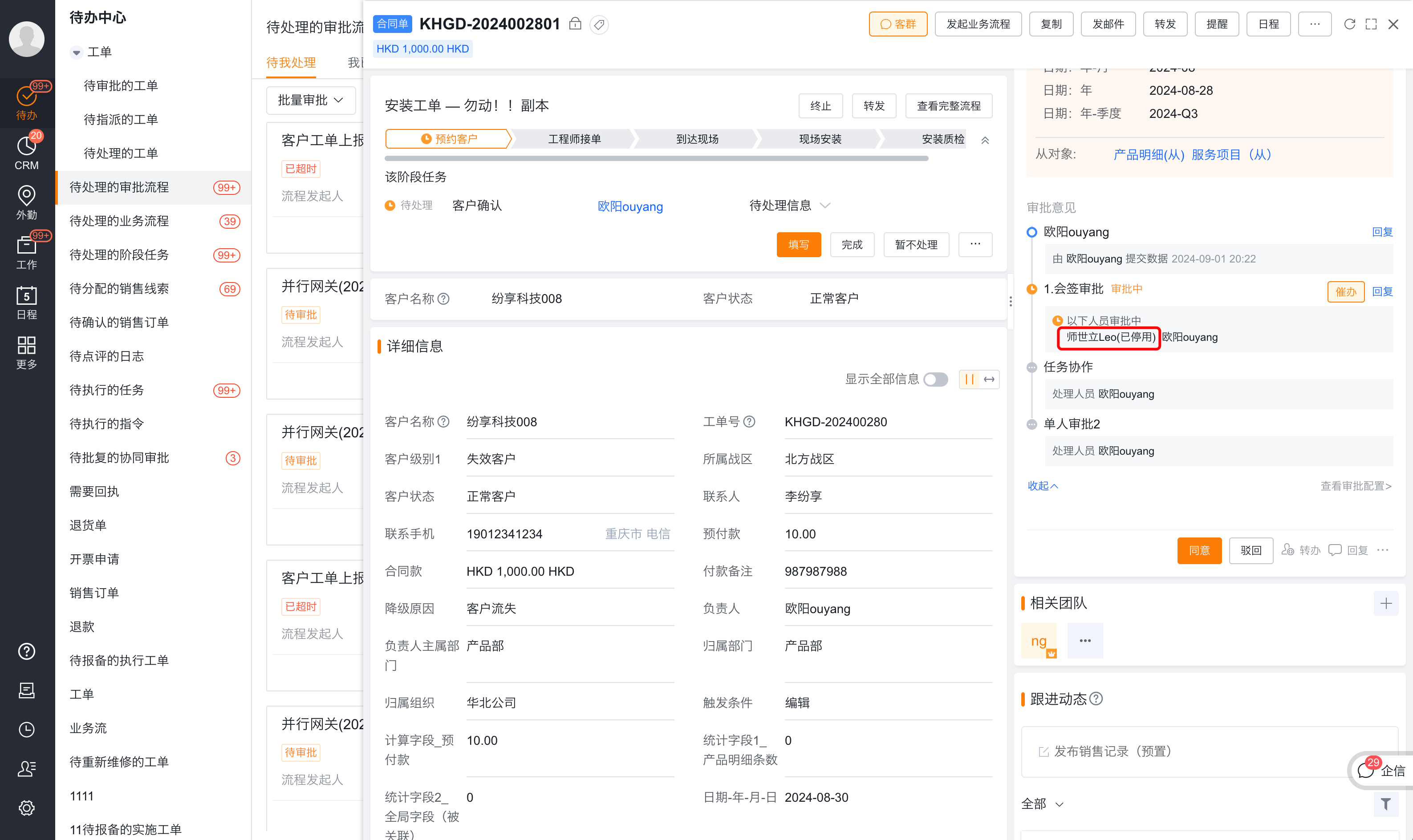Add a member to 相关团队
Screen dimensions: 1413x840
pos(1386,603)
